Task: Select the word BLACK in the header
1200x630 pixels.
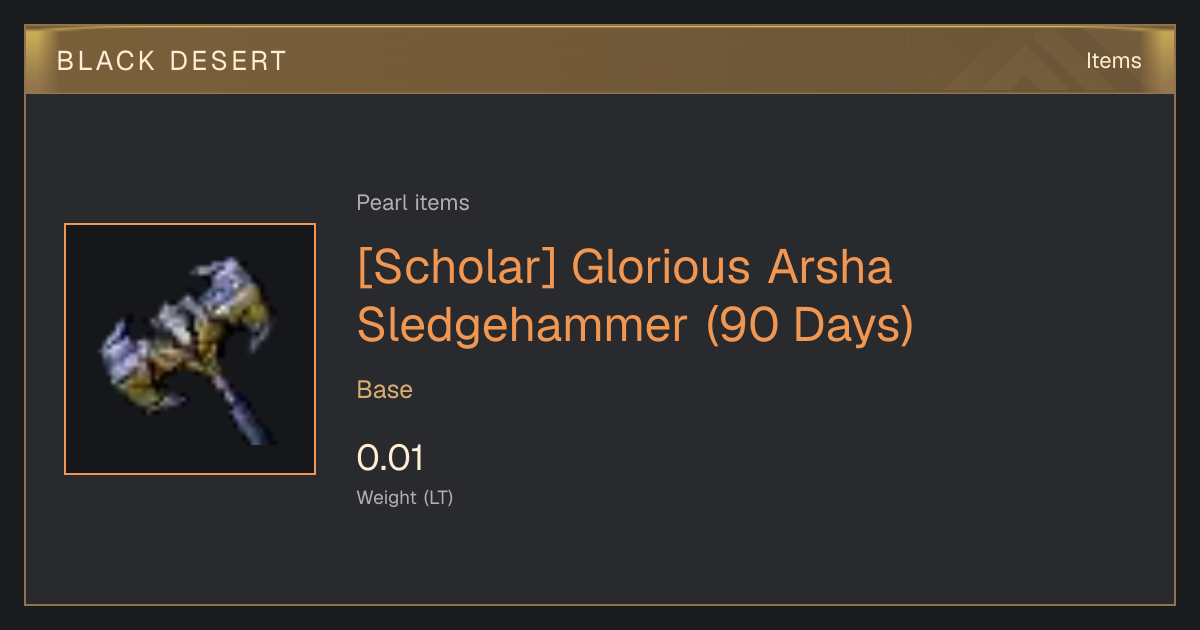Action: click(x=107, y=61)
